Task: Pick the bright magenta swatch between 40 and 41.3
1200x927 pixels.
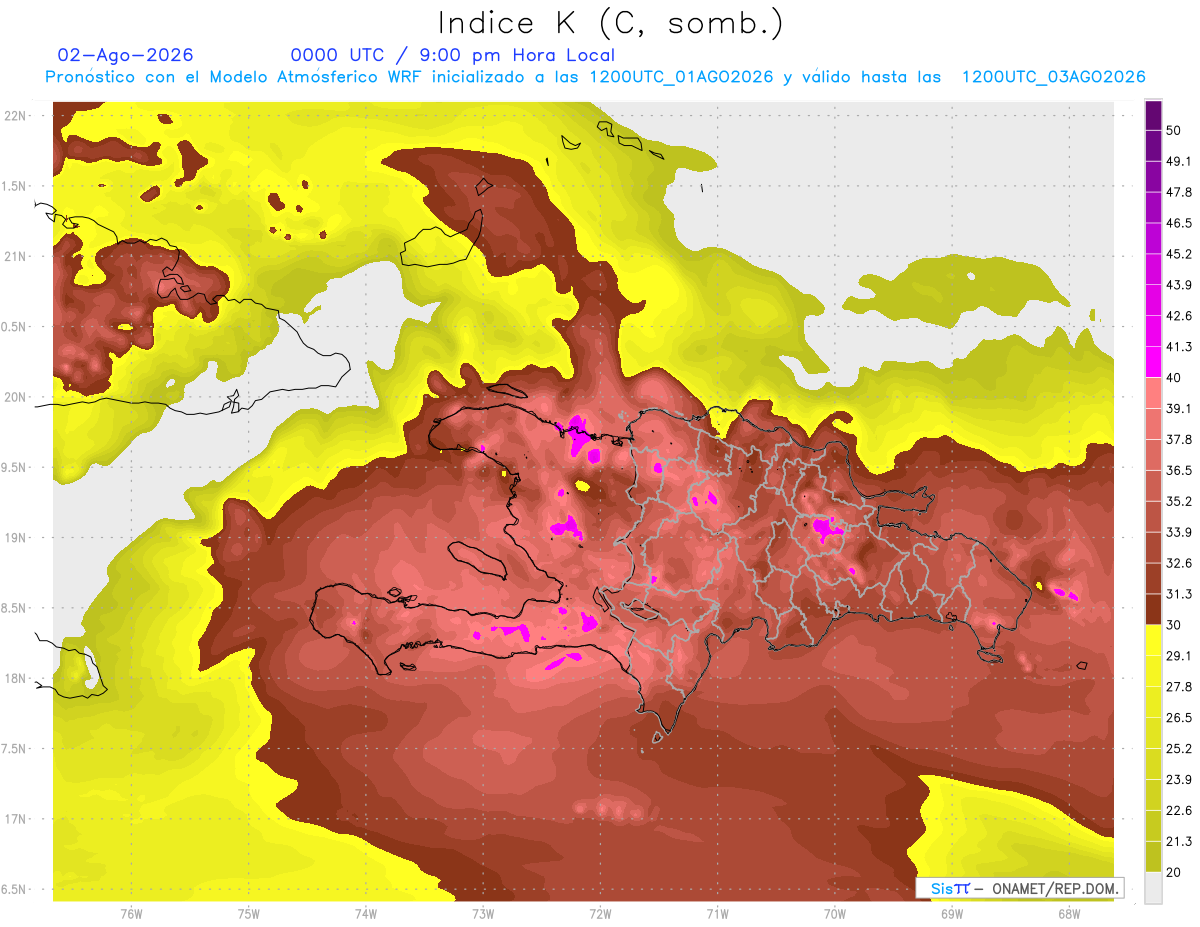Action: point(1154,362)
